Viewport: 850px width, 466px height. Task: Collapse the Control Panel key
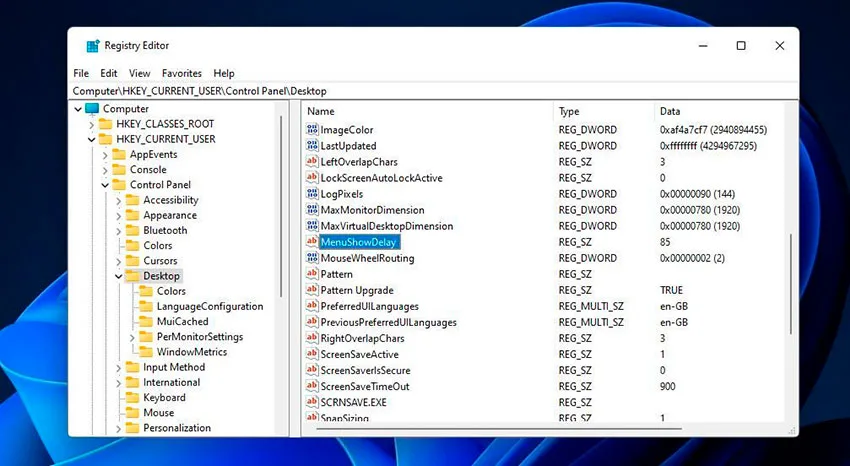[x=105, y=185]
